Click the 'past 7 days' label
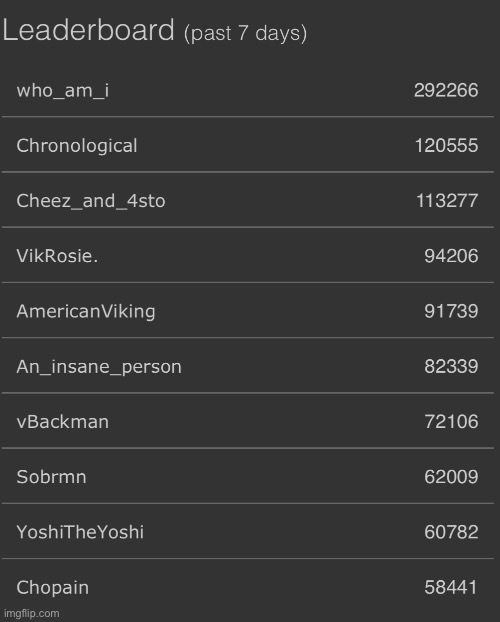The width and height of the screenshot is (500, 622). click(245, 33)
